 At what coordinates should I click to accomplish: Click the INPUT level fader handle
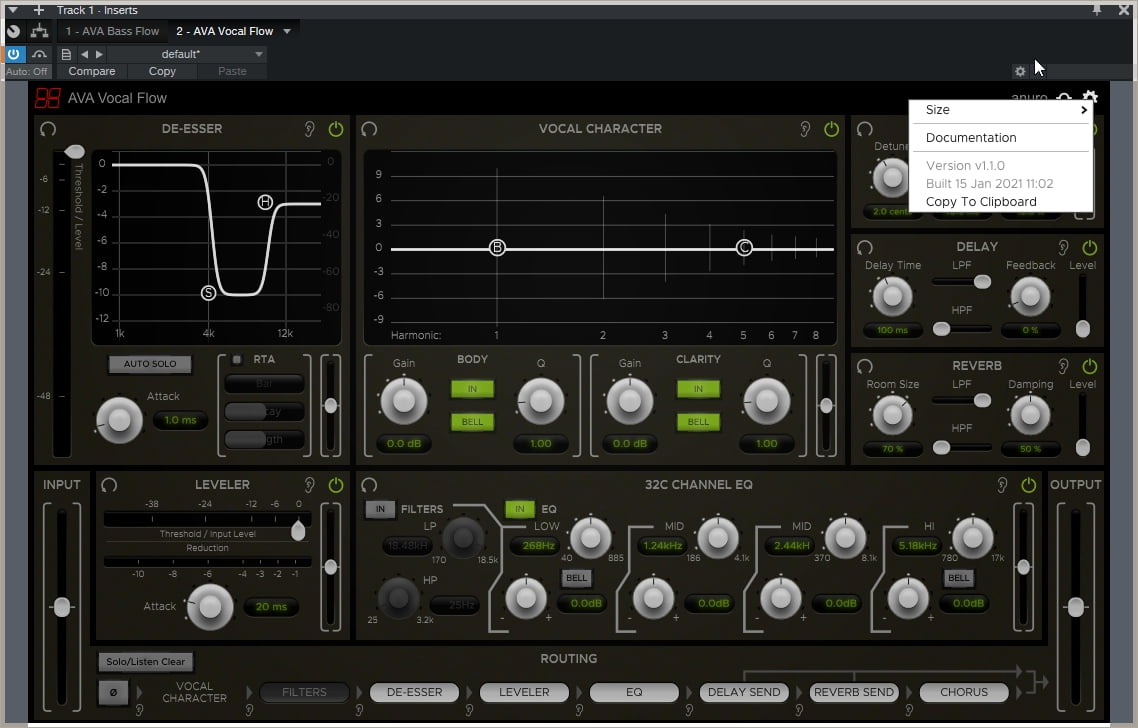pos(62,607)
